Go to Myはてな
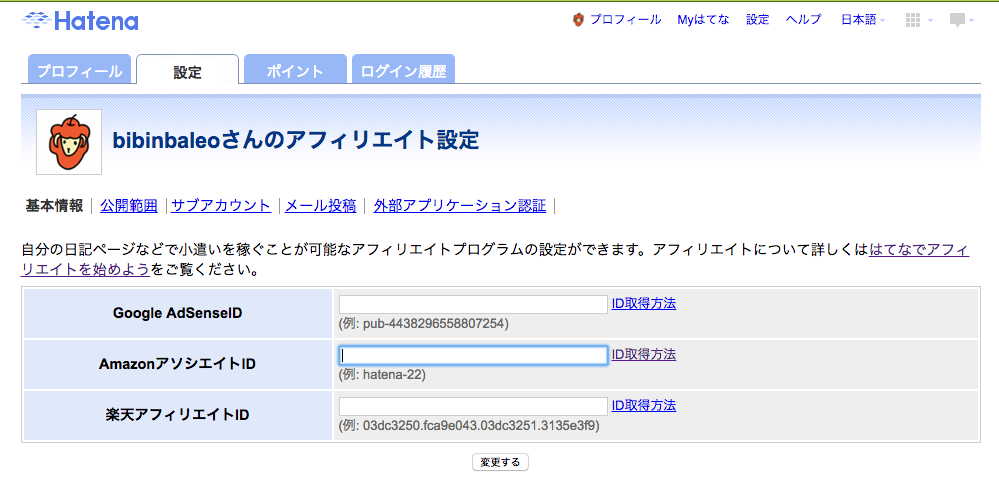 [703, 20]
